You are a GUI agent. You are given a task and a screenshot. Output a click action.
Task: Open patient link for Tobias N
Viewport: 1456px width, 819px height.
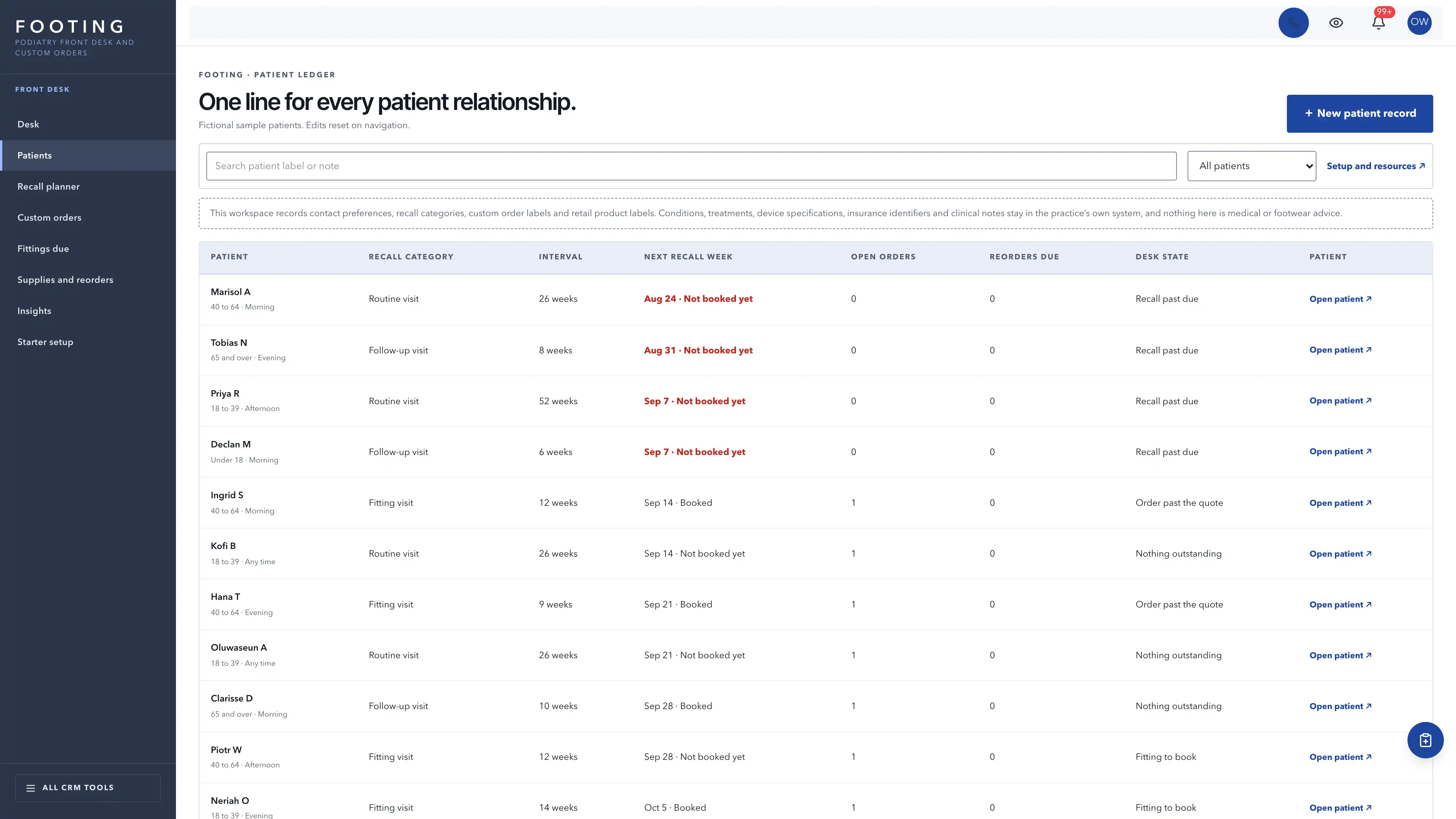(1340, 350)
